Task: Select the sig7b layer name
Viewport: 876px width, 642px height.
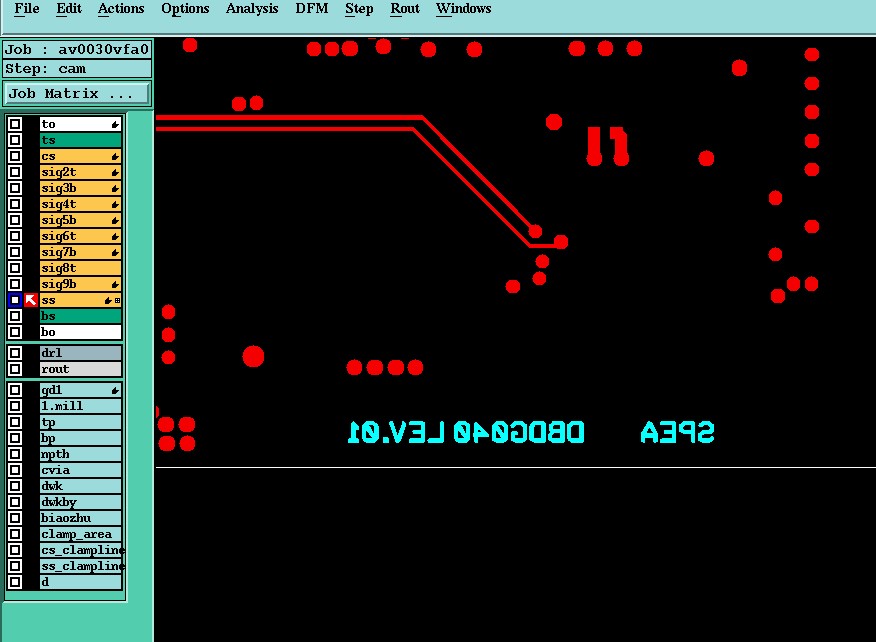Action: coord(80,253)
